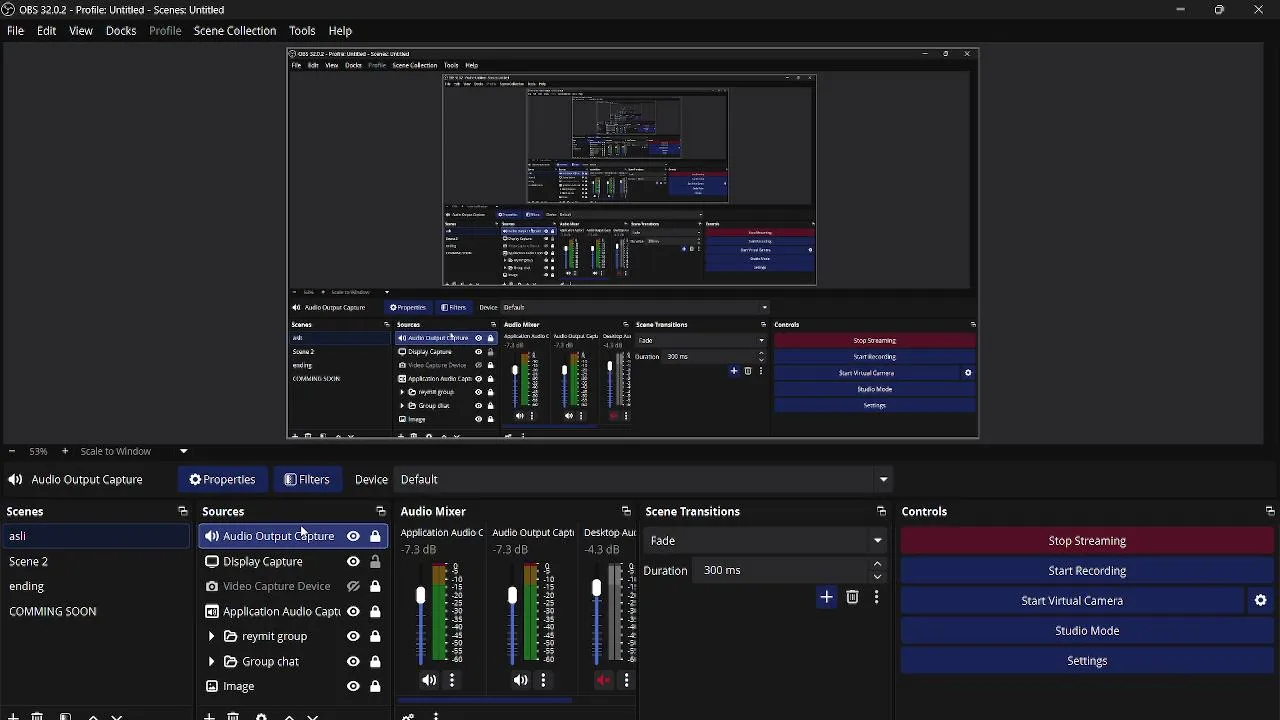Open the Edit menu
The image size is (1280, 720).
click(46, 31)
